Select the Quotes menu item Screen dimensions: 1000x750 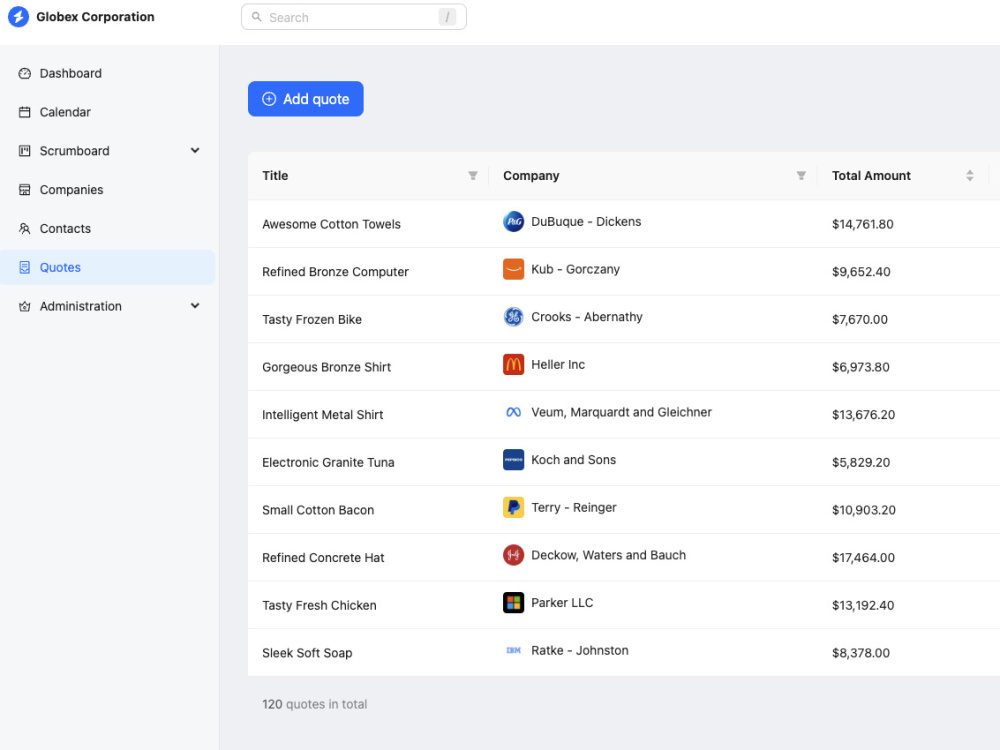tap(107, 268)
